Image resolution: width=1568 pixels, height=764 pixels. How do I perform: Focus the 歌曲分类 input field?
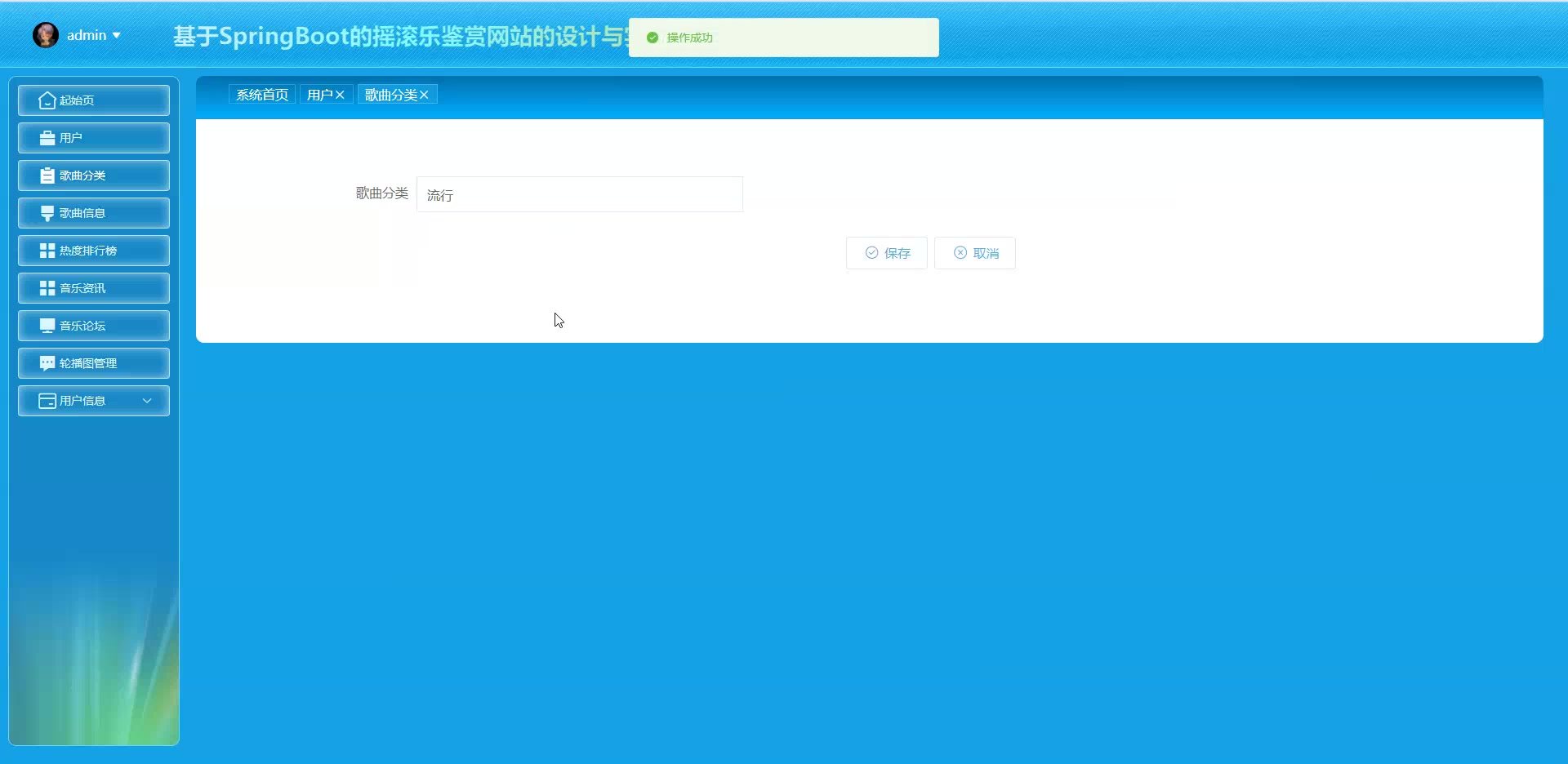pyautogui.click(x=580, y=194)
